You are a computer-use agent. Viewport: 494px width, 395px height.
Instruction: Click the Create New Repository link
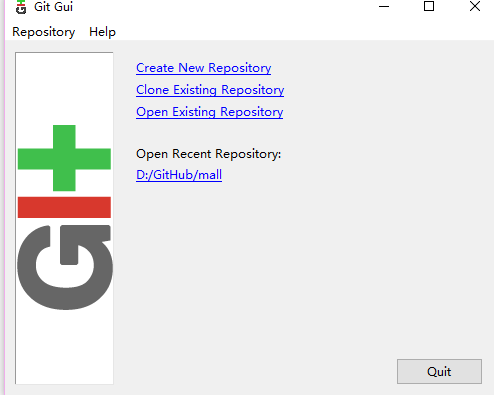tap(204, 68)
